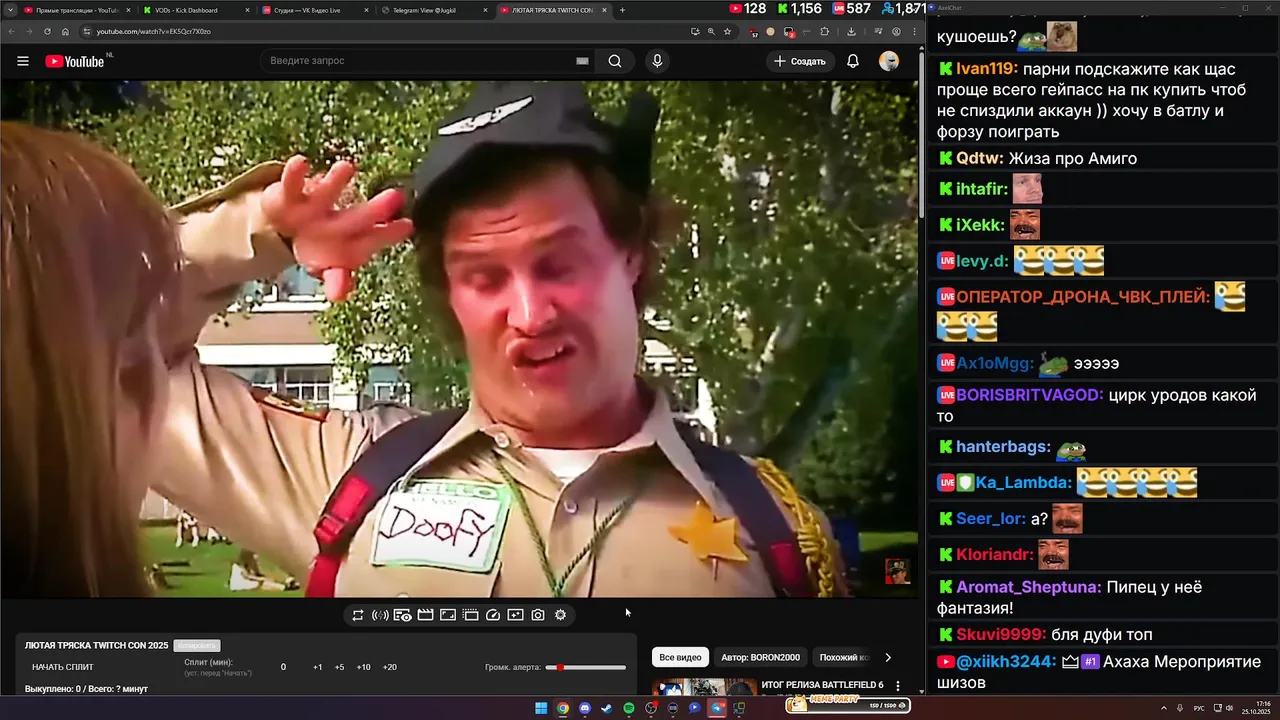Open Spotify from the taskbar
1280x720 pixels.
click(x=629, y=708)
